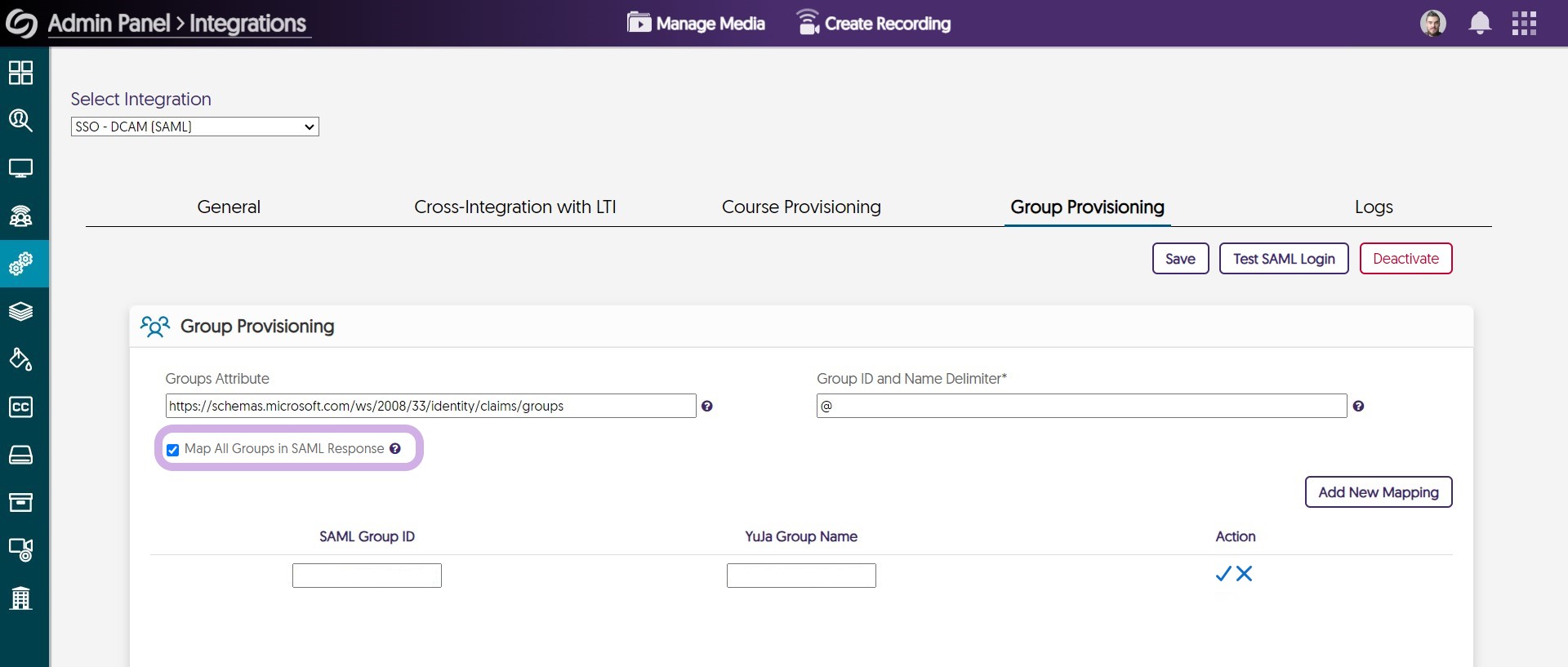Uncheck Map All Groups in SAML Response
1568x667 pixels.
click(x=173, y=450)
